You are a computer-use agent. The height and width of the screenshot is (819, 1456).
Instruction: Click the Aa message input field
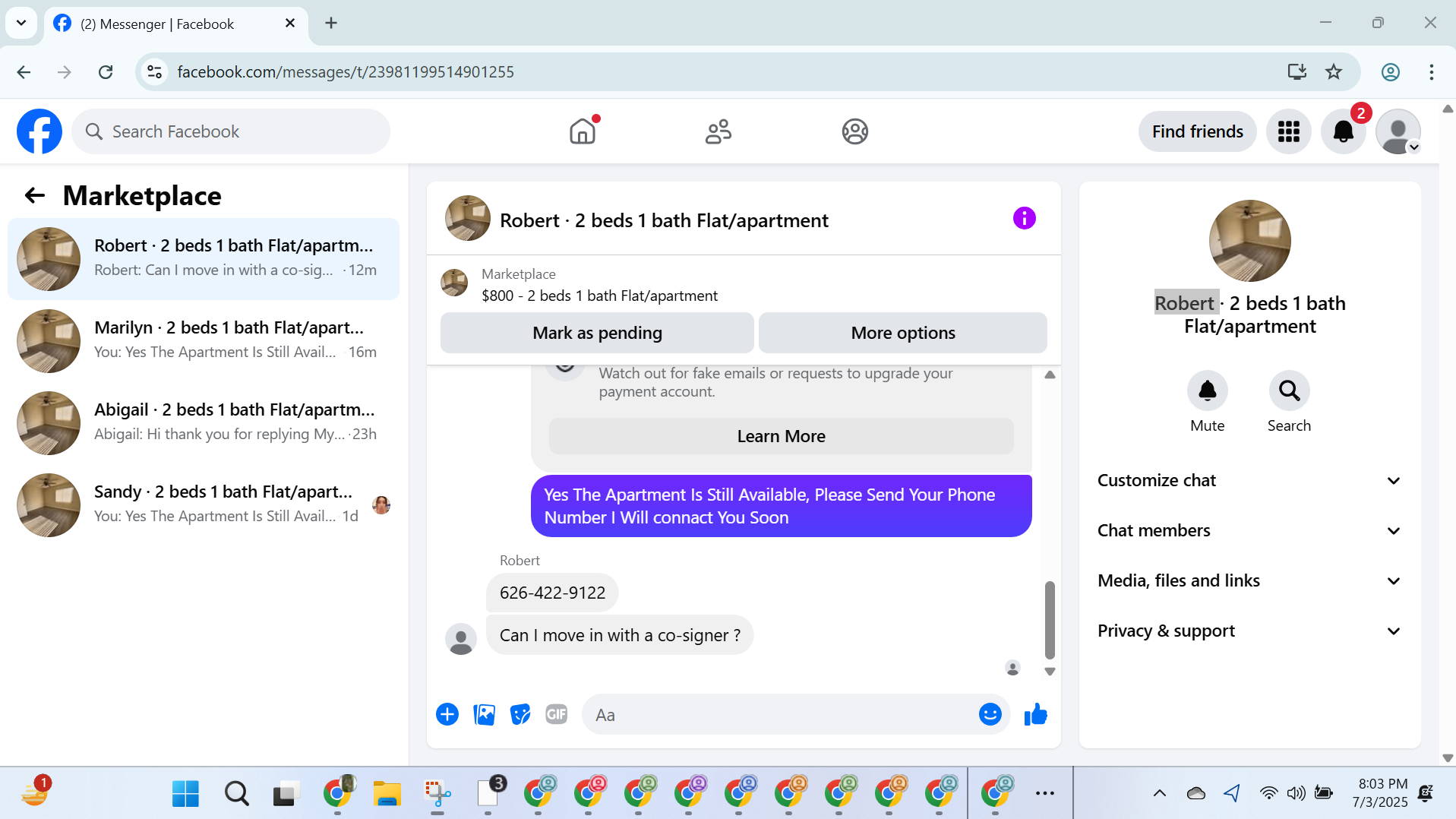pyautogui.click(x=782, y=714)
